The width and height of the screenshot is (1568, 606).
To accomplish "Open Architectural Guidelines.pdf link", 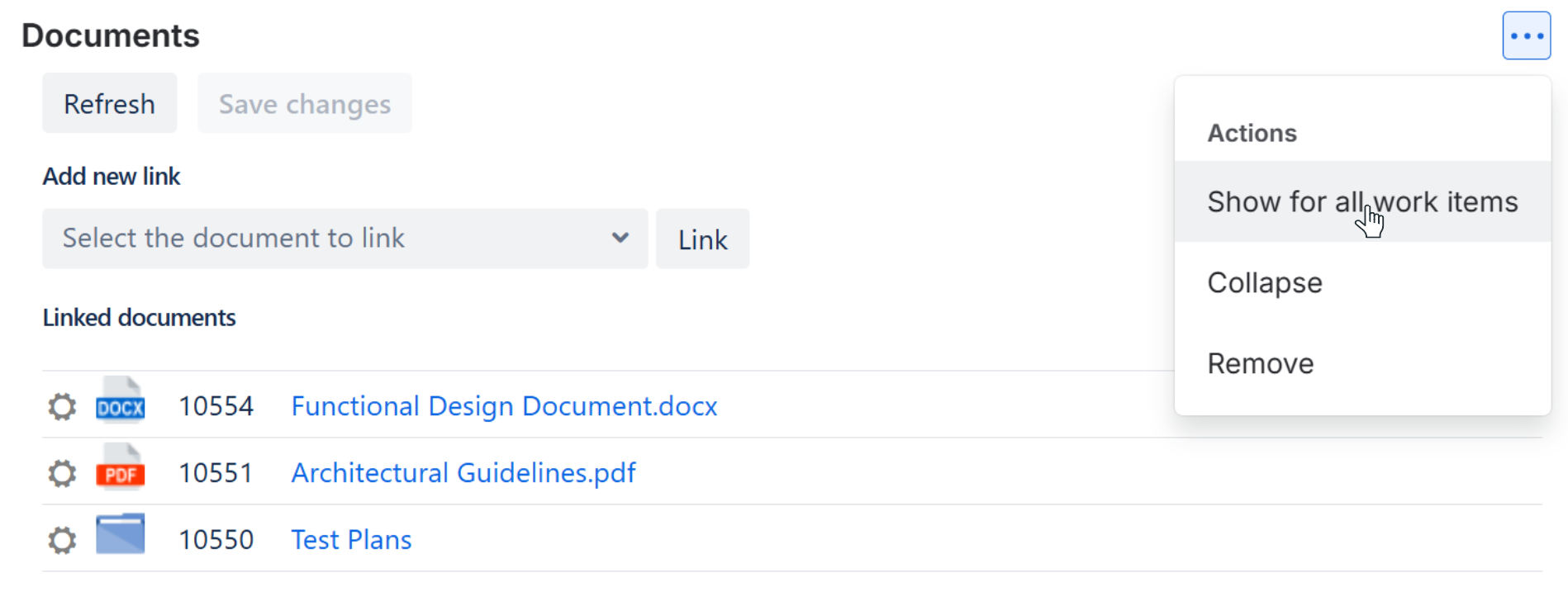I will 463,473.
